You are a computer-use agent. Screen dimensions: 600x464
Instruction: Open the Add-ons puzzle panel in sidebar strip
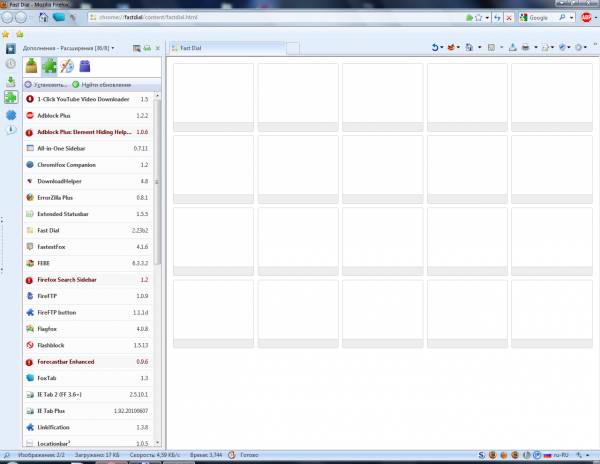point(11,98)
